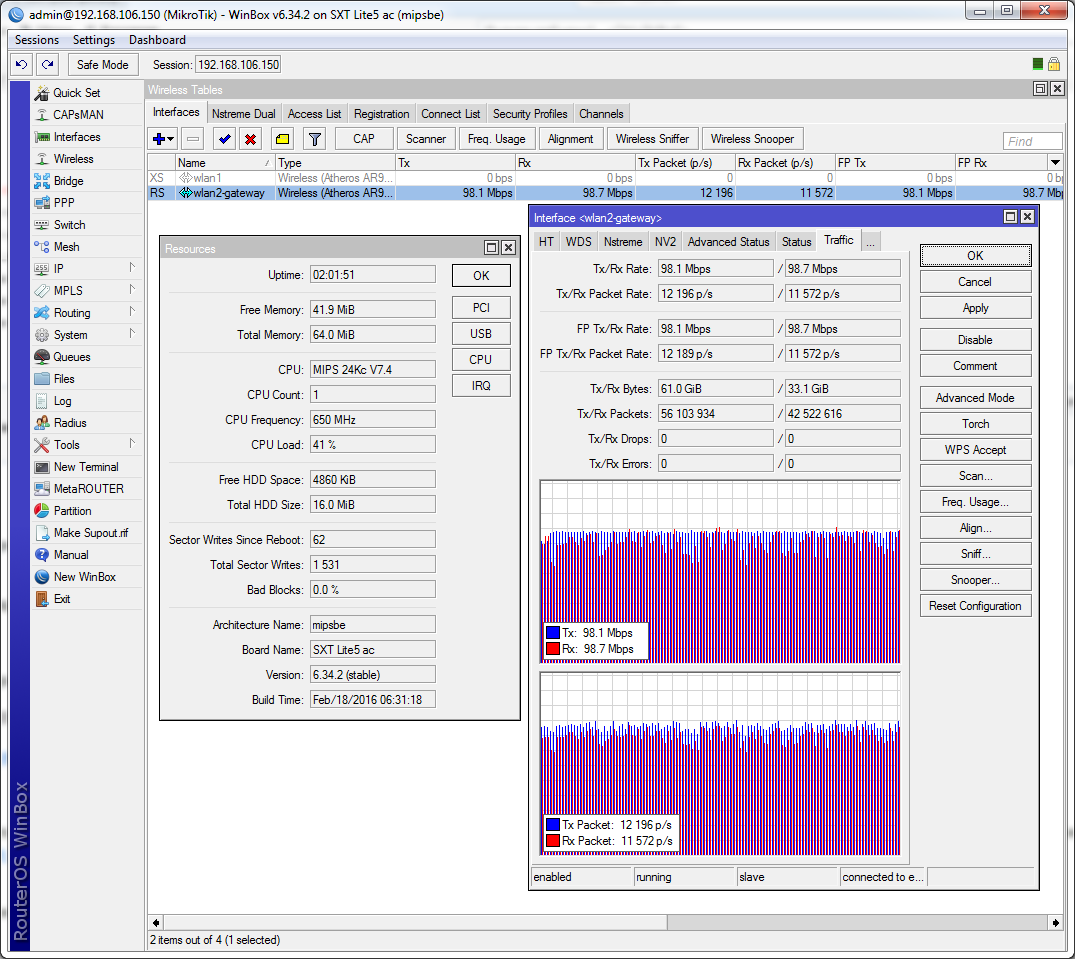Open the Settings menu
Screen dimensions: 1075x959
tap(94, 40)
